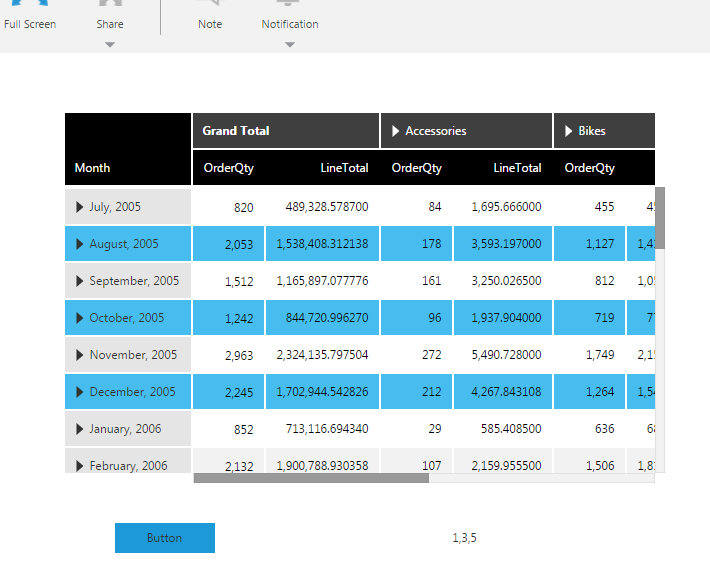Viewport: 710px width, 579px height.
Task: Open dropdown arrow below Notification
Action: [x=289, y=44]
